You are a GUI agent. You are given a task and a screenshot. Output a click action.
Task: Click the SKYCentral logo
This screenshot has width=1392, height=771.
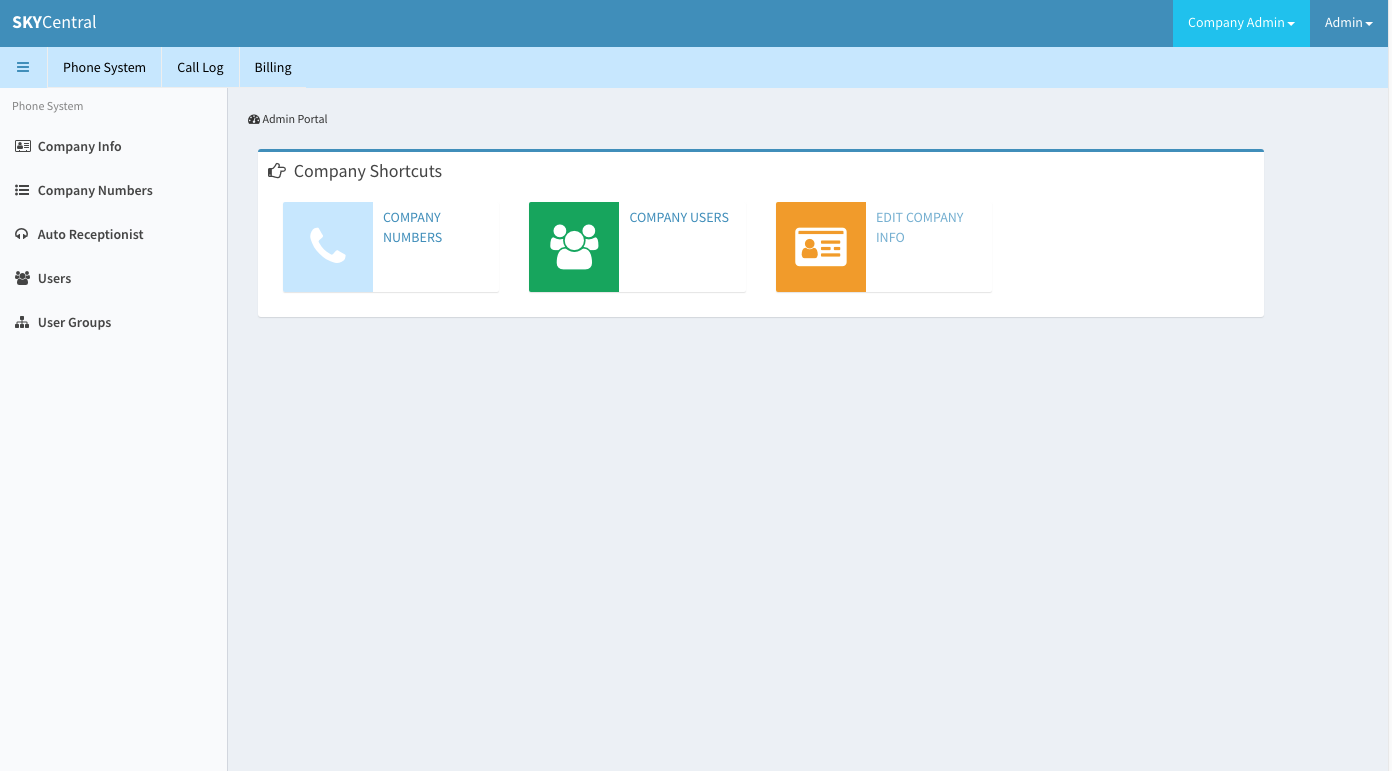[x=54, y=22]
